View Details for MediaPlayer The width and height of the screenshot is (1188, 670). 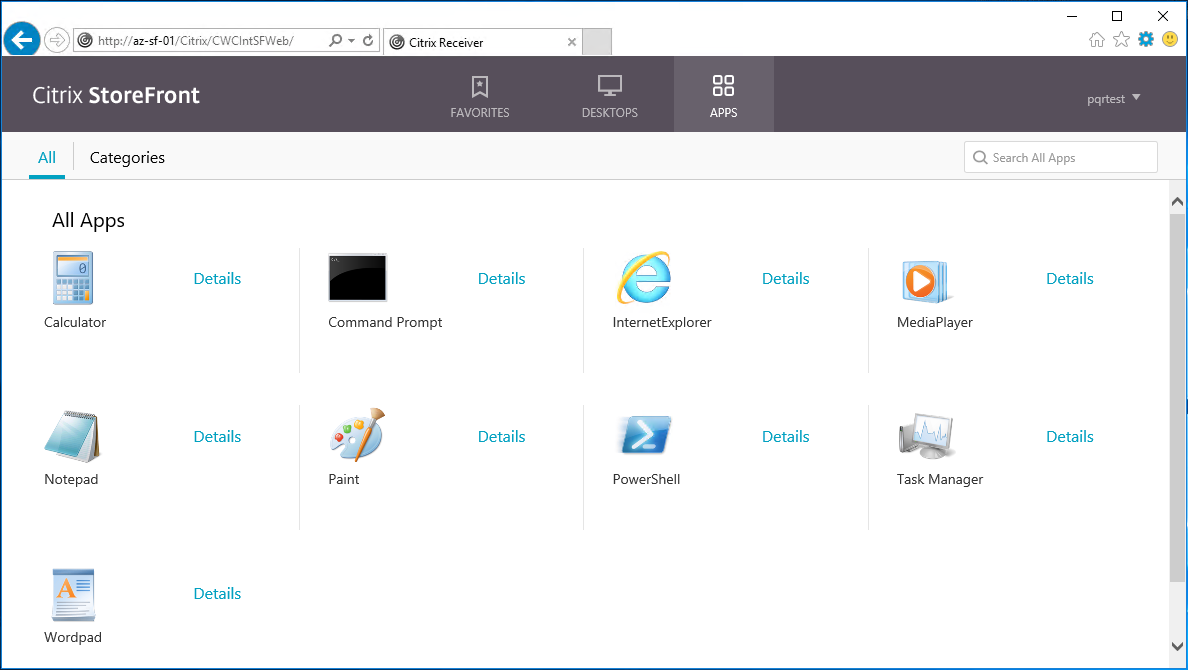(x=1070, y=279)
